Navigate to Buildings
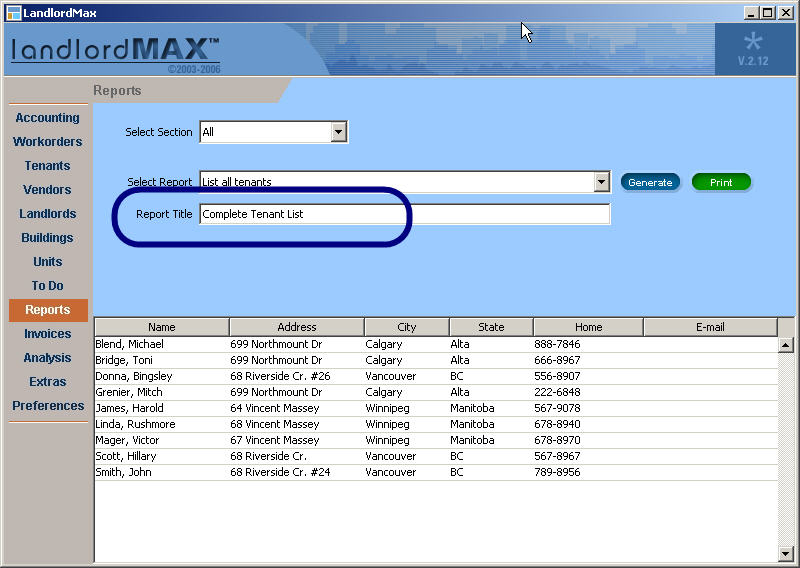 pos(47,238)
